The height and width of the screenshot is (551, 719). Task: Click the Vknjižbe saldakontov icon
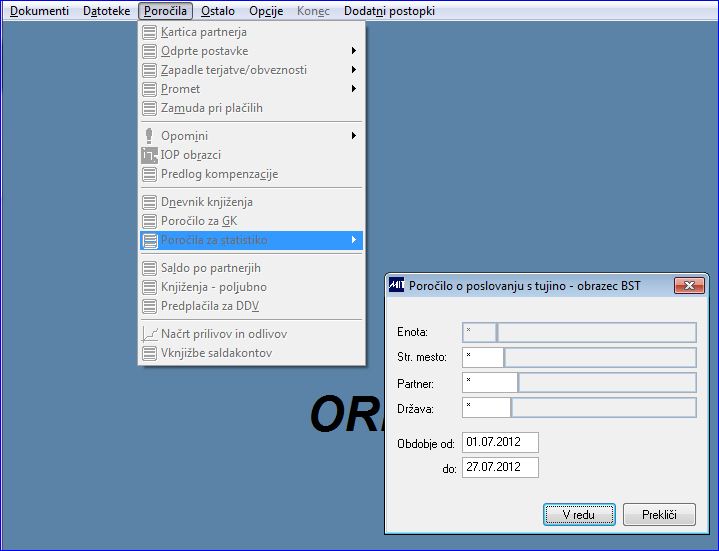[149, 353]
